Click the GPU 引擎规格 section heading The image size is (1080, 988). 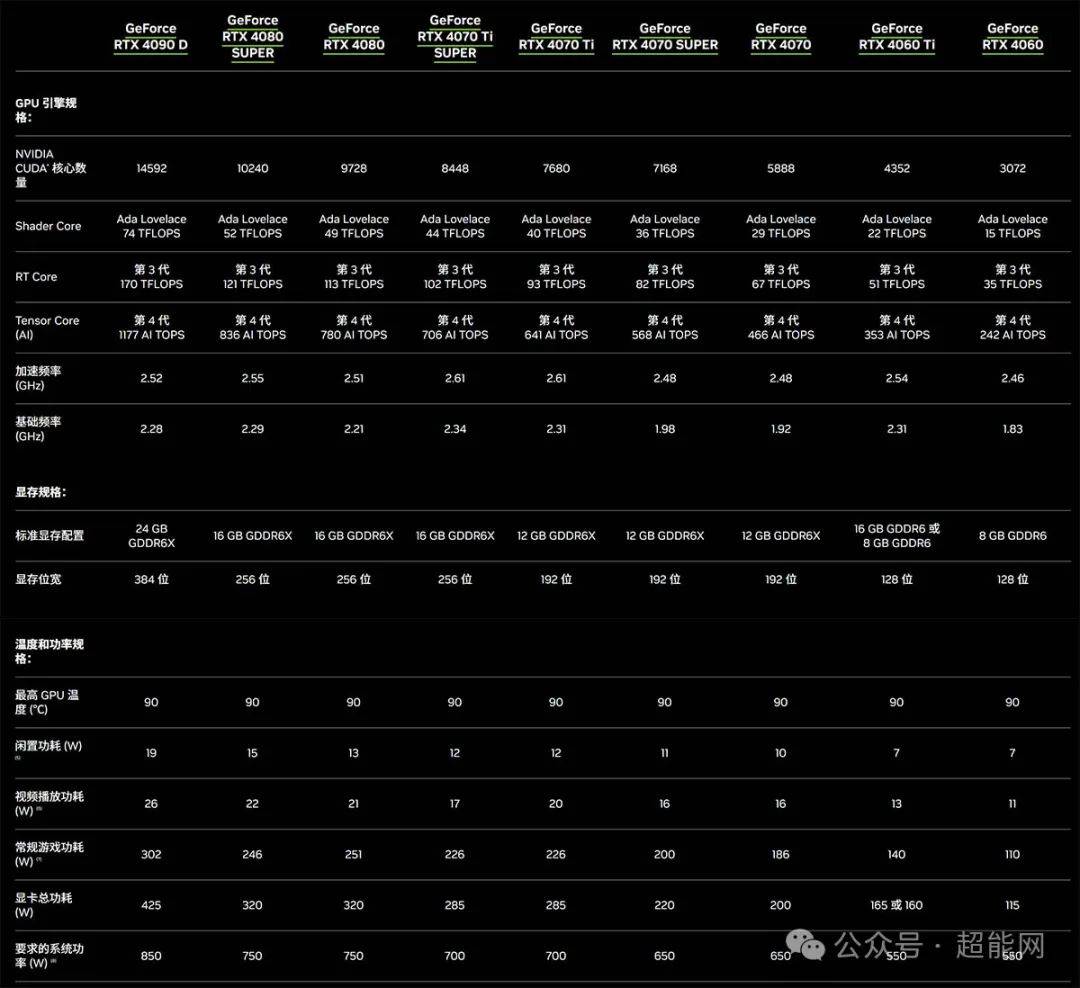click(x=46, y=110)
